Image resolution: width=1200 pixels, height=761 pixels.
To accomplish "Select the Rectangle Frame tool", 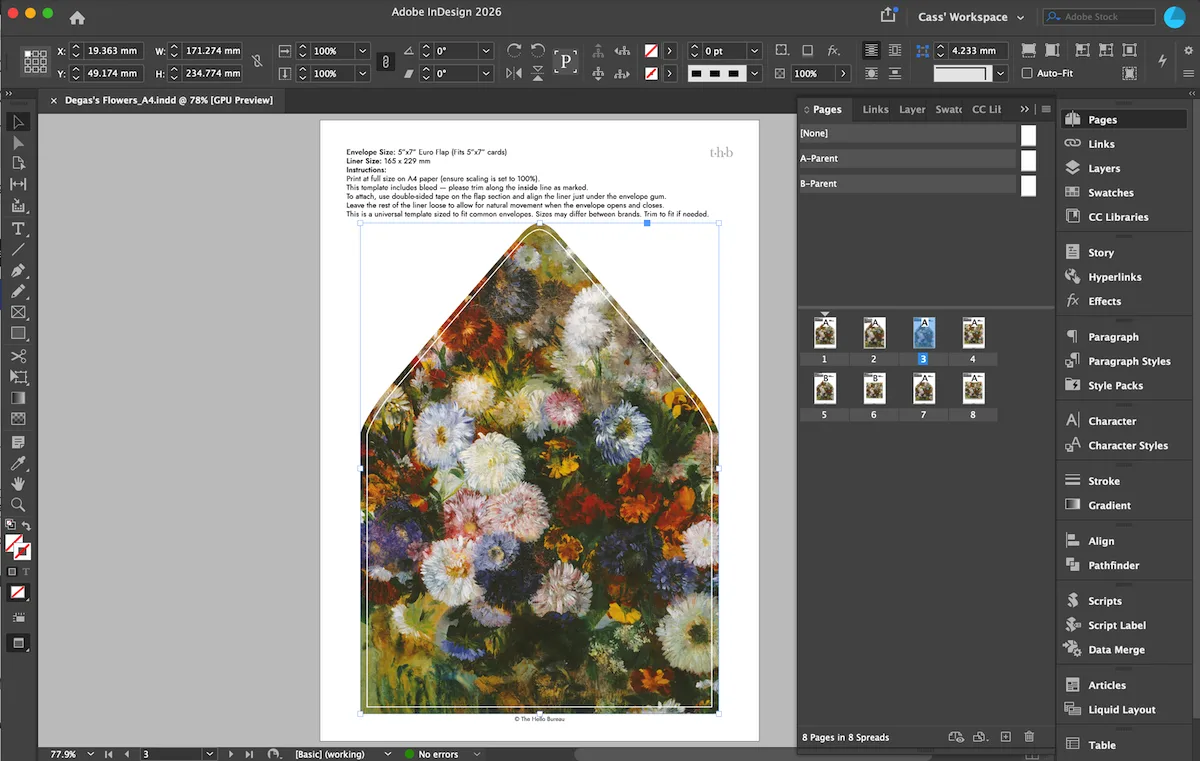I will point(18,313).
